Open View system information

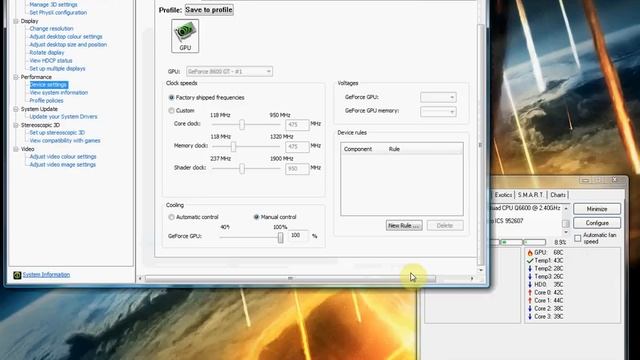pos(58,93)
